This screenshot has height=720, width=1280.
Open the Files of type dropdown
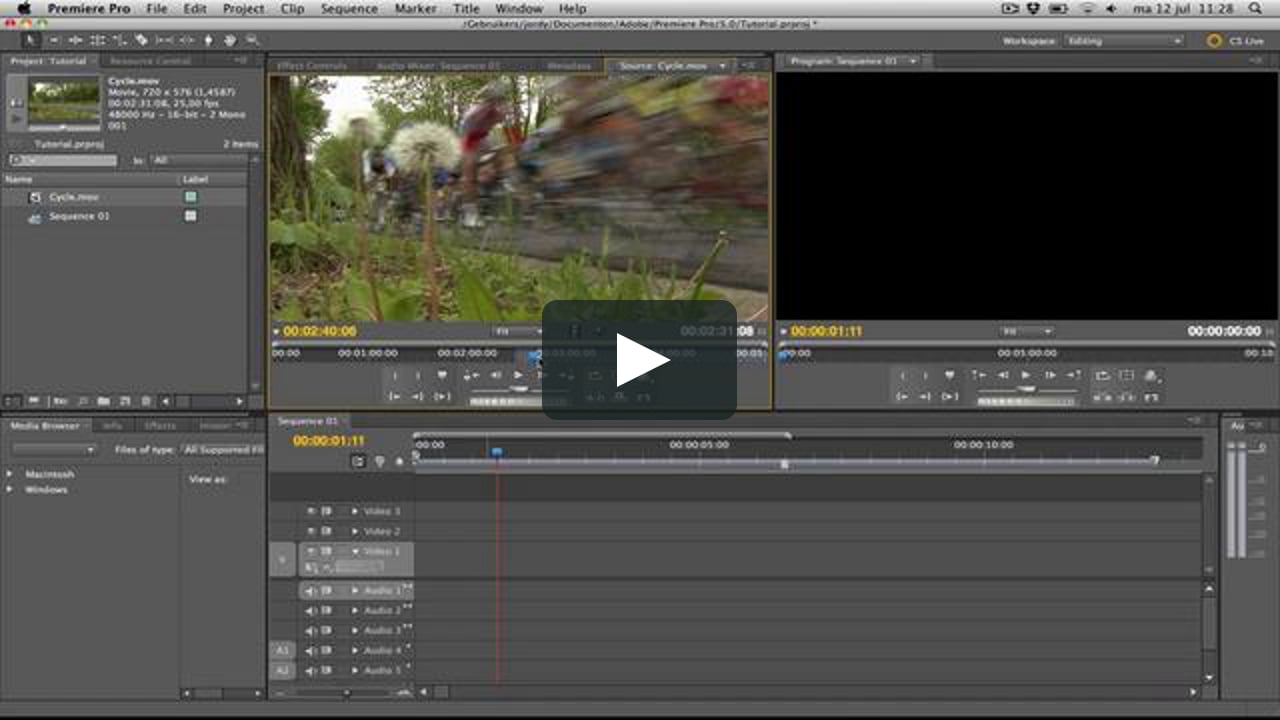point(223,450)
